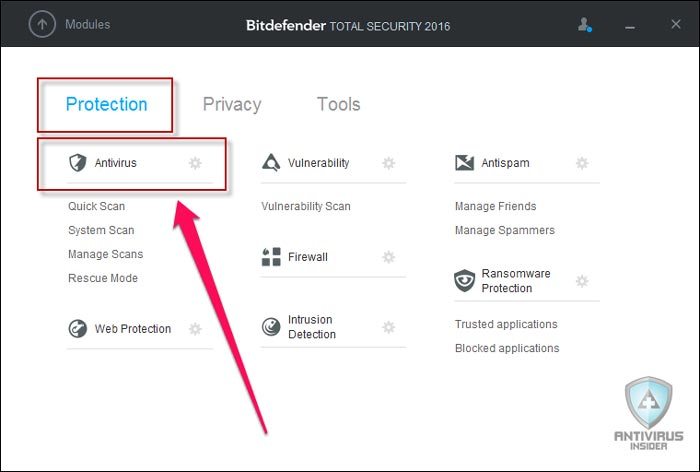
Task: Open Manage Scans
Action: coord(105,254)
